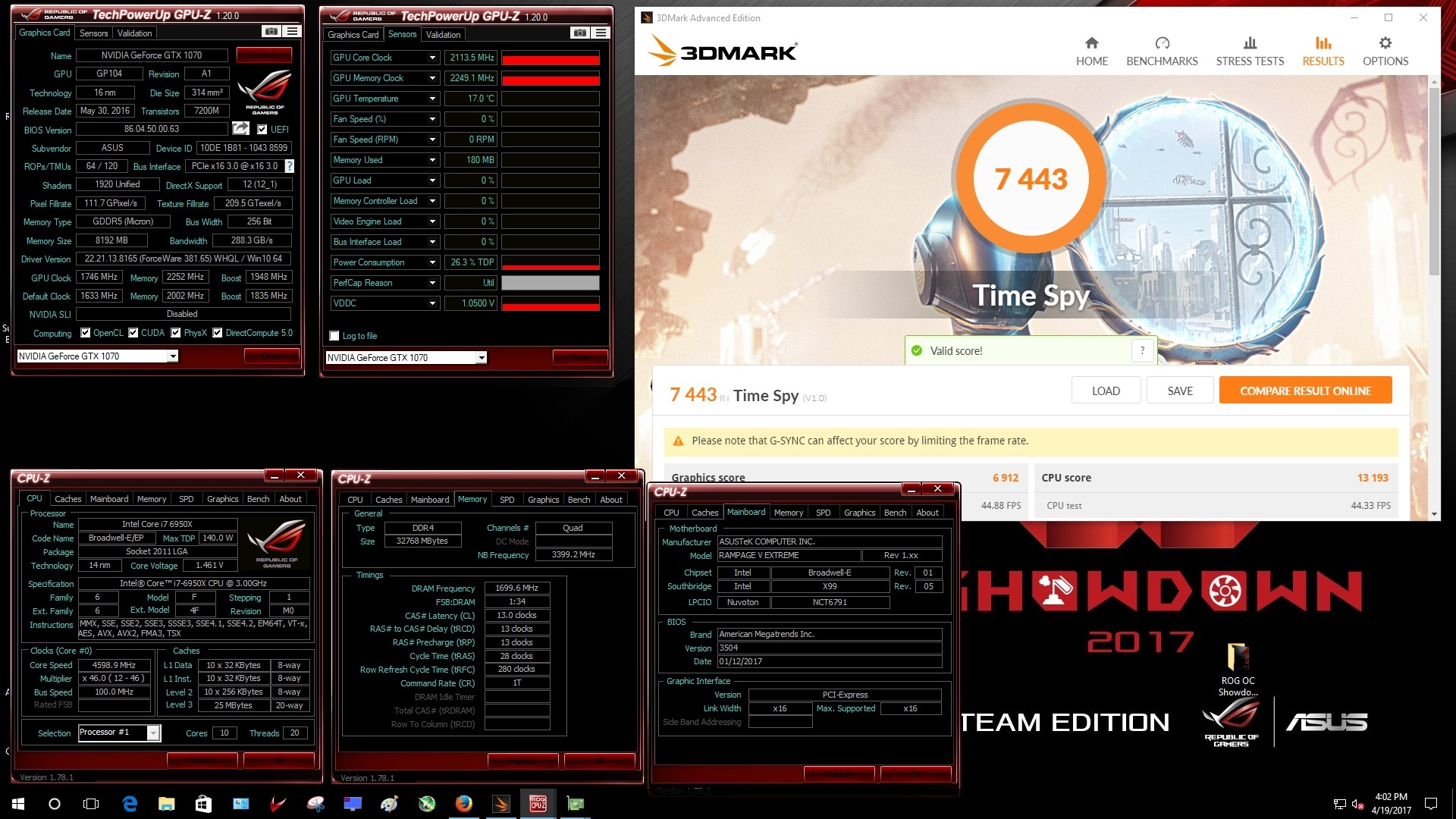Click the Stress Tests chart icon in 3DMark
The width and height of the screenshot is (1456, 819).
[x=1250, y=43]
